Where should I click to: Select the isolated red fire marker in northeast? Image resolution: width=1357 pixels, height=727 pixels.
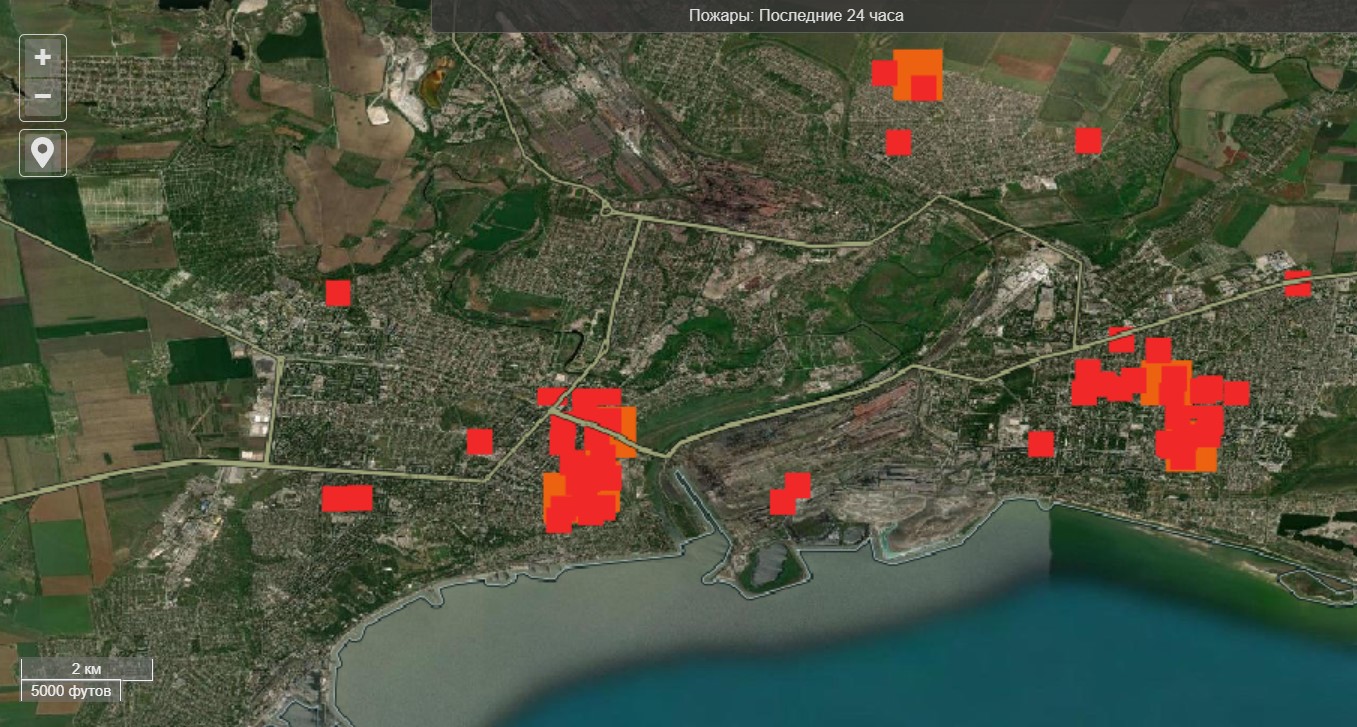click(x=1088, y=140)
